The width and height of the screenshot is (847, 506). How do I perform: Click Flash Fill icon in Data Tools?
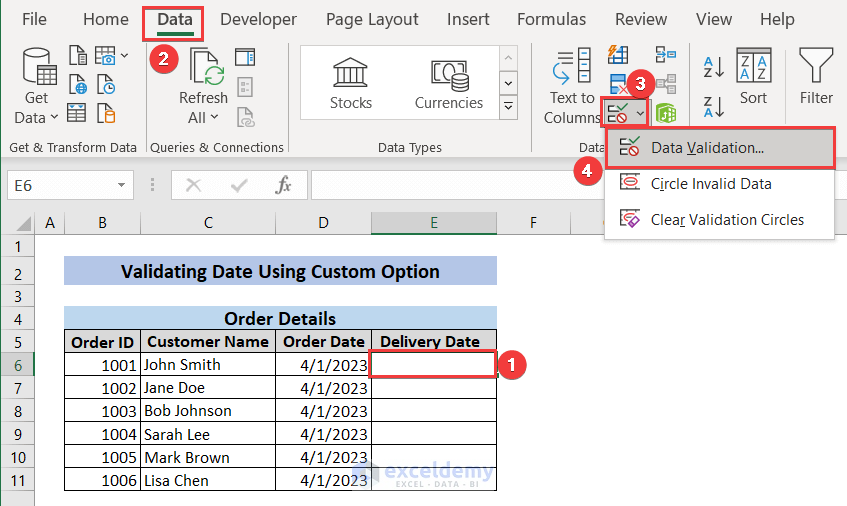[618, 55]
